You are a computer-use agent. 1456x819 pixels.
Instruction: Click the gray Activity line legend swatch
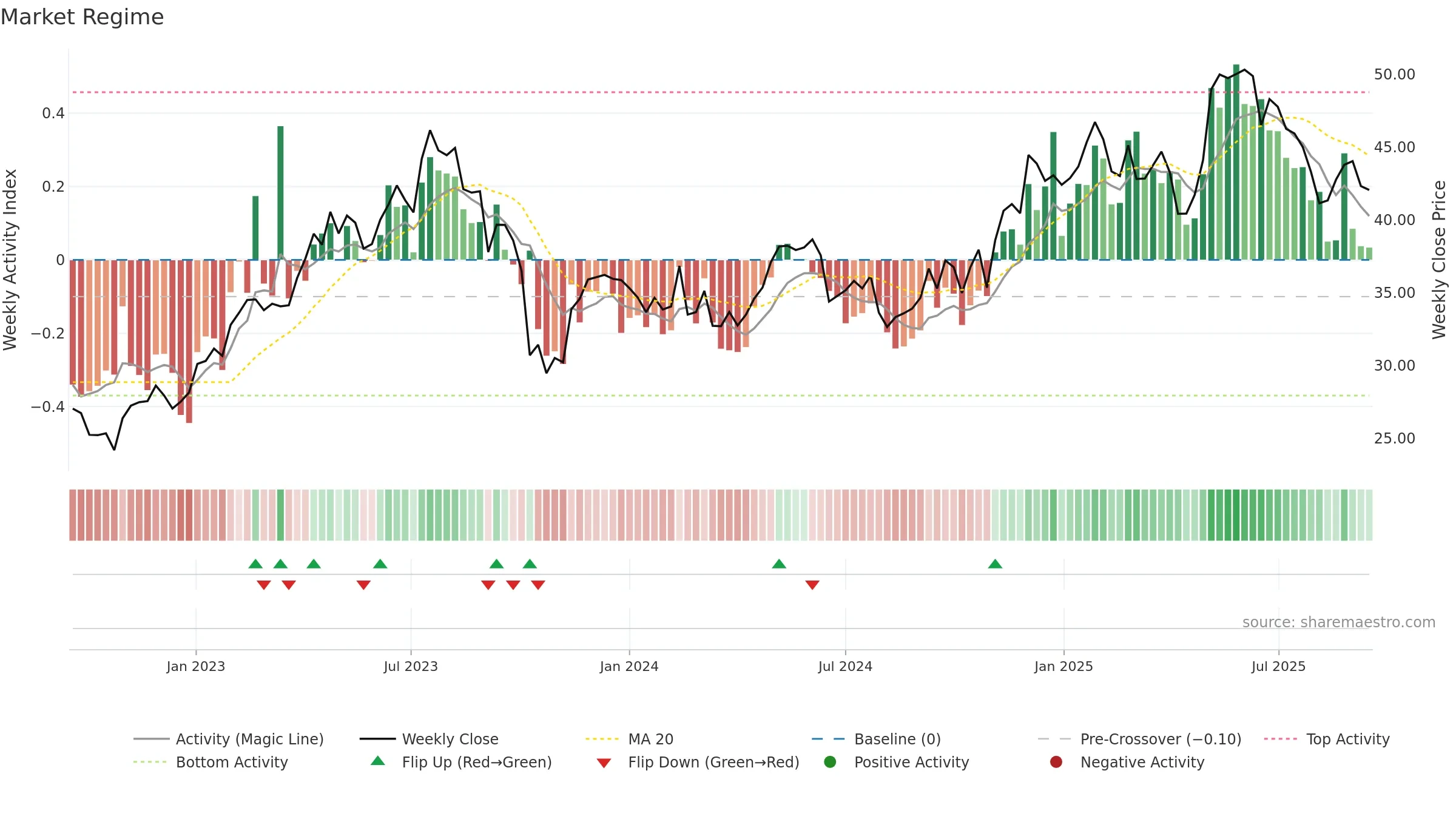coord(151,739)
